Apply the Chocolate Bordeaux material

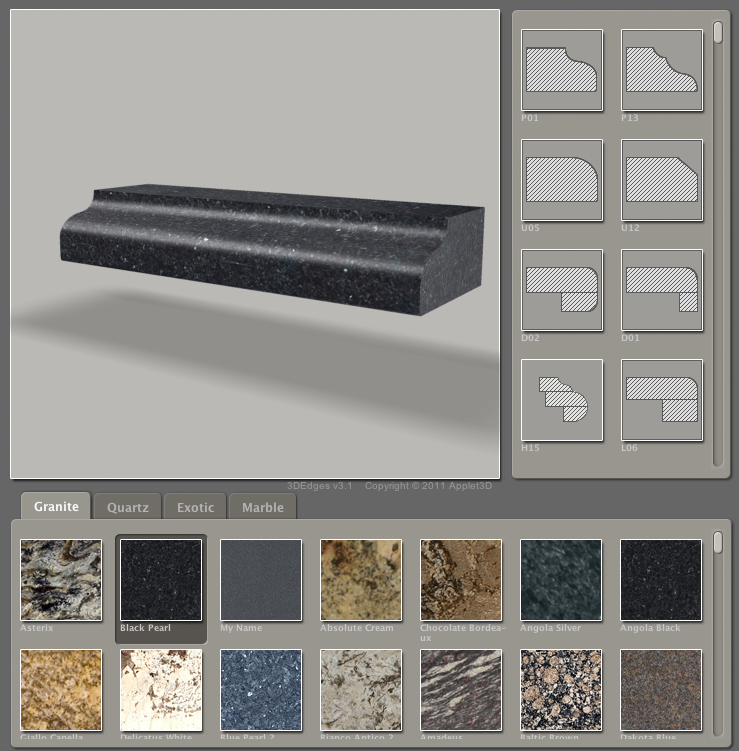point(461,580)
